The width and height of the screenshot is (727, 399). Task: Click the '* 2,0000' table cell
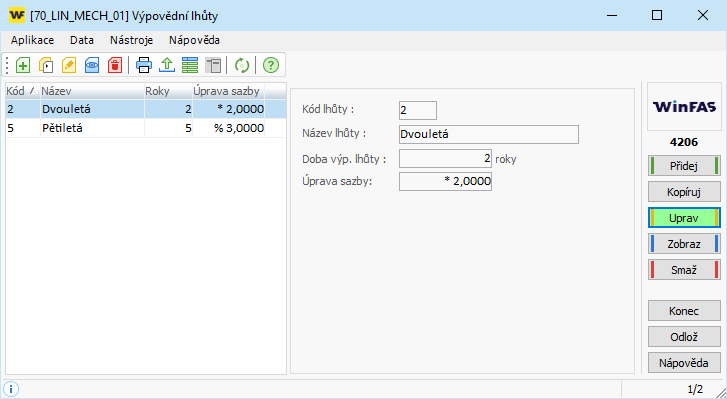pos(229,109)
